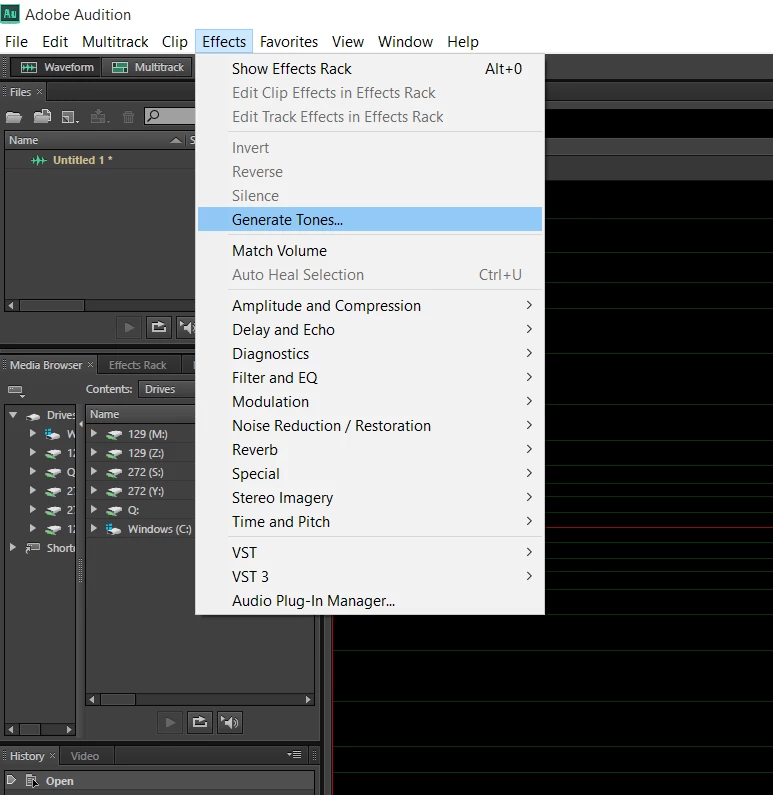Open the Clip menu

[x=174, y=42]
